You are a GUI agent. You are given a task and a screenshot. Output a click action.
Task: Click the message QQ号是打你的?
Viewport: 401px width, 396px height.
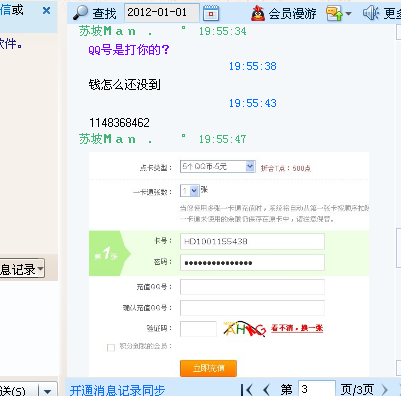coord(129,50)
